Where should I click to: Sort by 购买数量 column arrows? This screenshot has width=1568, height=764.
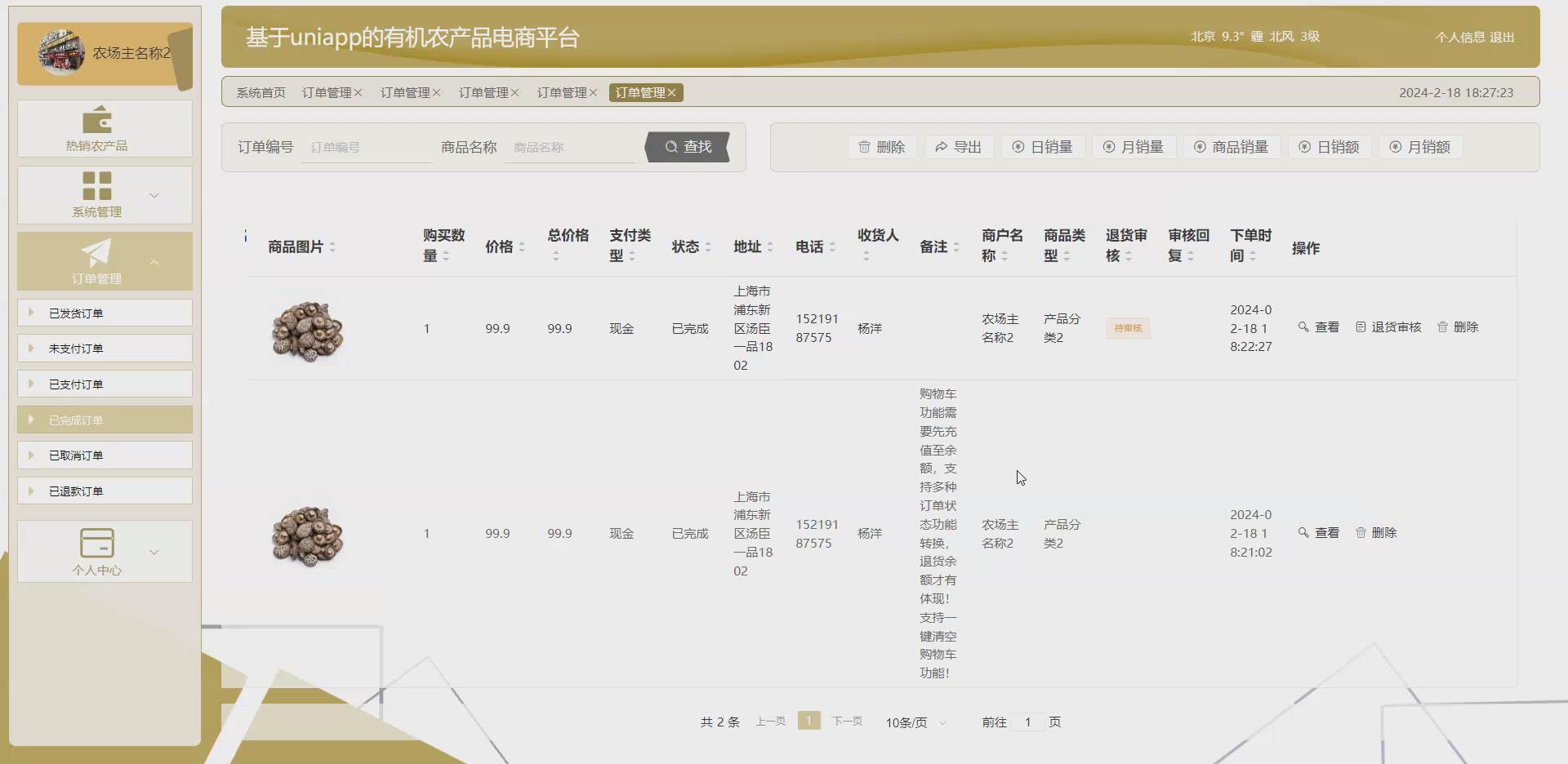tap(446, 256)
